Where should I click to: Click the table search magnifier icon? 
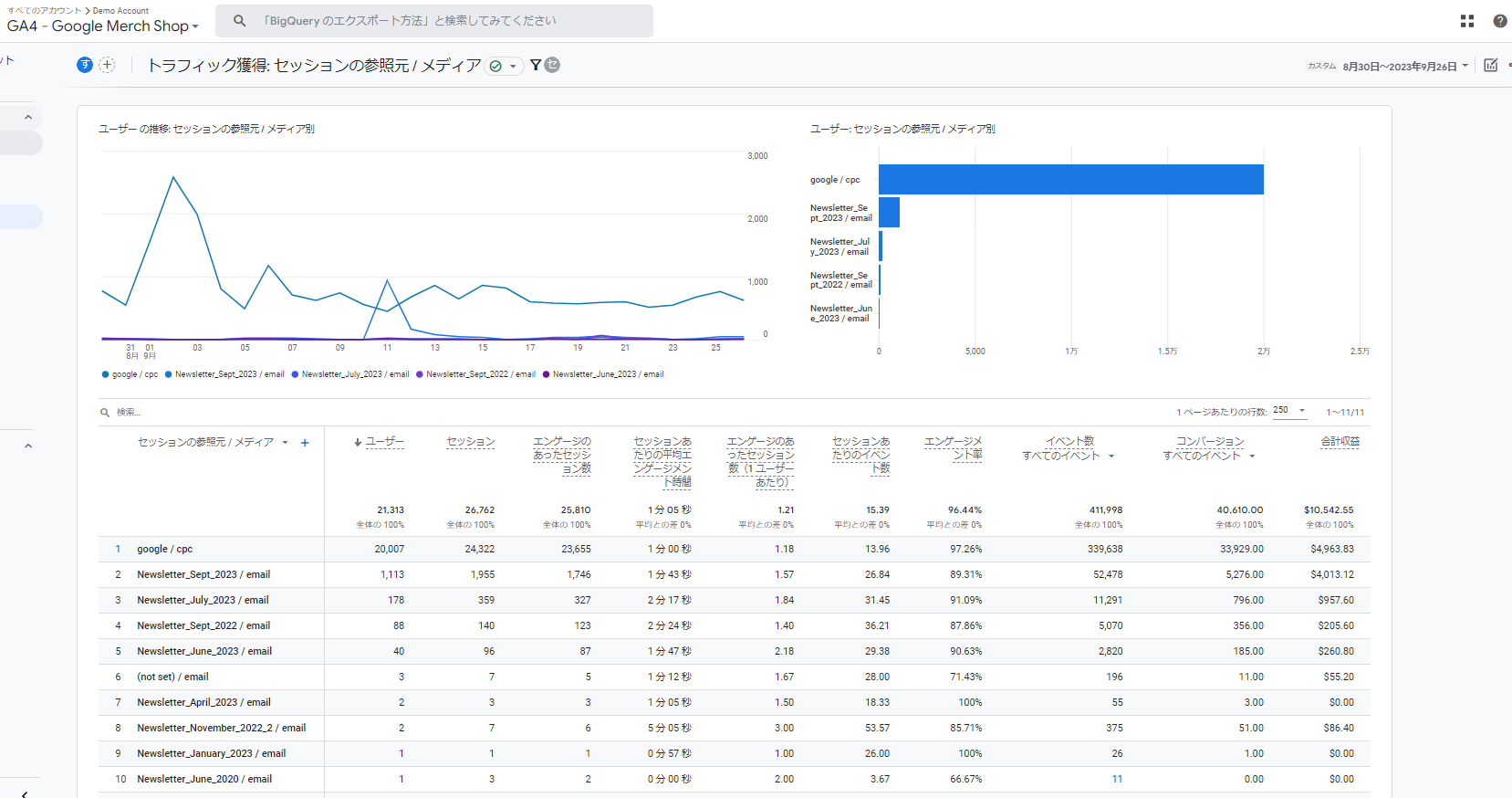(x=105, y=413)
